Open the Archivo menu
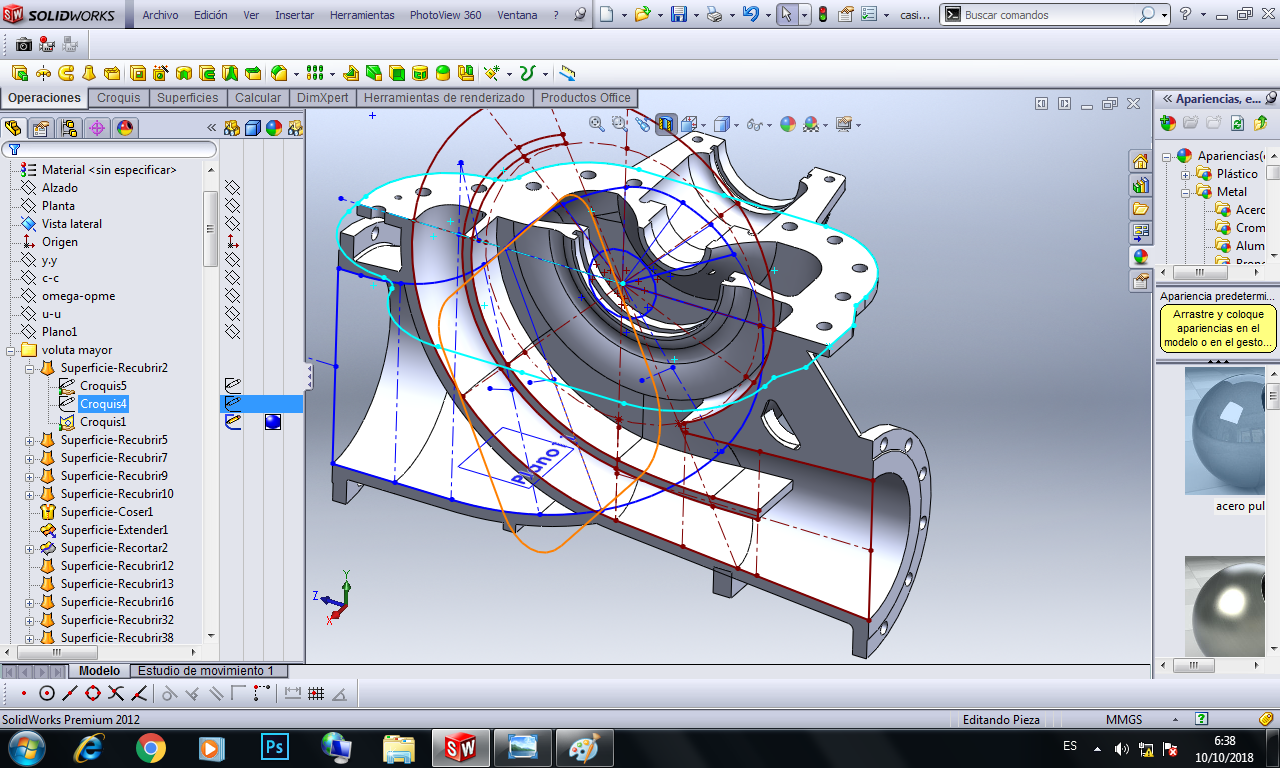 [161, 15]
